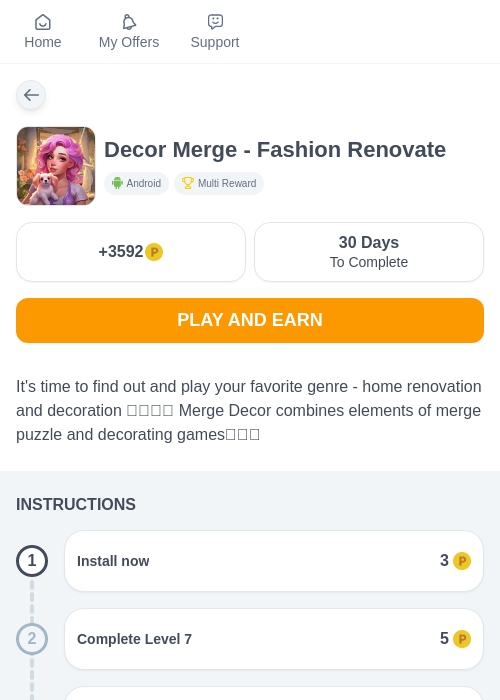The height and width of the screenshot is (700, 500).
Task: Click the Support chat smiley icon
Action: coord(215,21)
